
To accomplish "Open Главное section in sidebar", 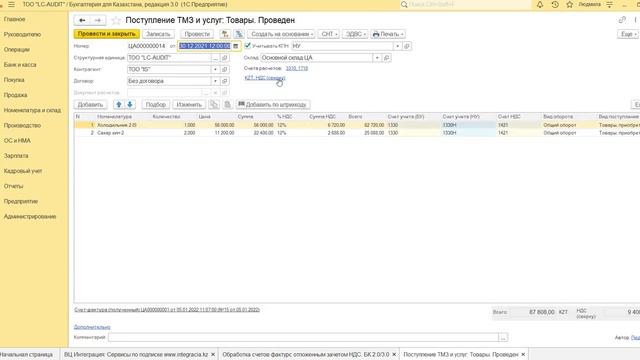I will pos(14,19).
